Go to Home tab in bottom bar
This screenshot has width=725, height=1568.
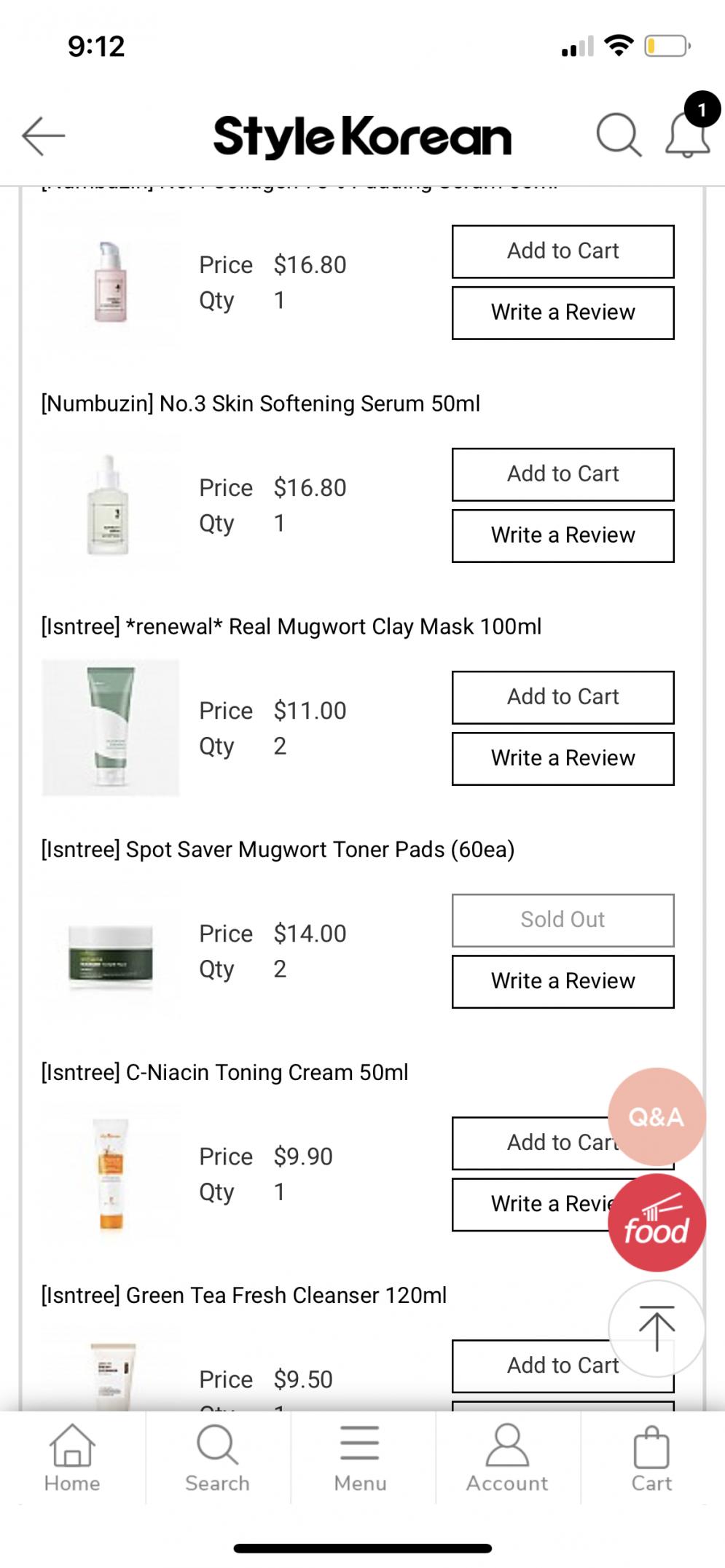pos(72,1459)
